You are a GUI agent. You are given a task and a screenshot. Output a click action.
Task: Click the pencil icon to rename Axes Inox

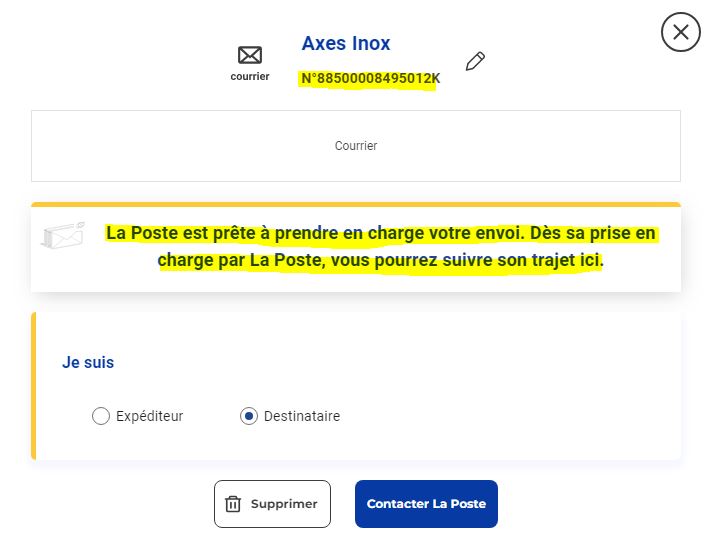click(x=475, y=61)
